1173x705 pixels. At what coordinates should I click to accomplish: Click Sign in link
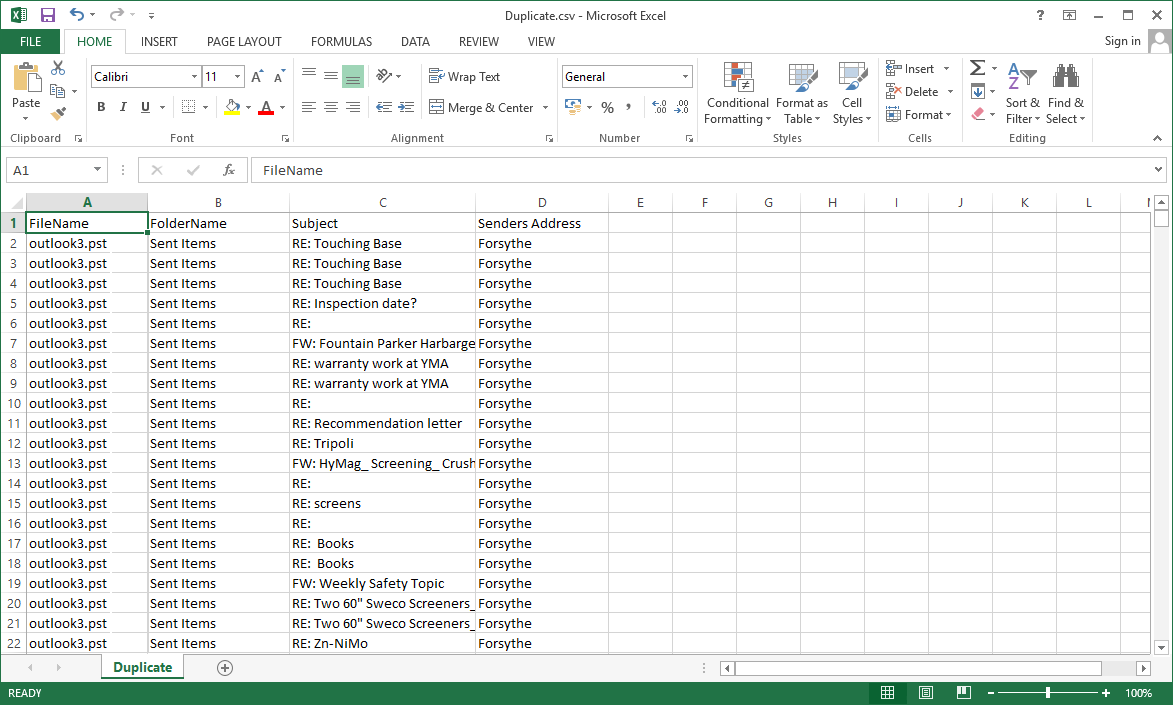coord(1122,41)
